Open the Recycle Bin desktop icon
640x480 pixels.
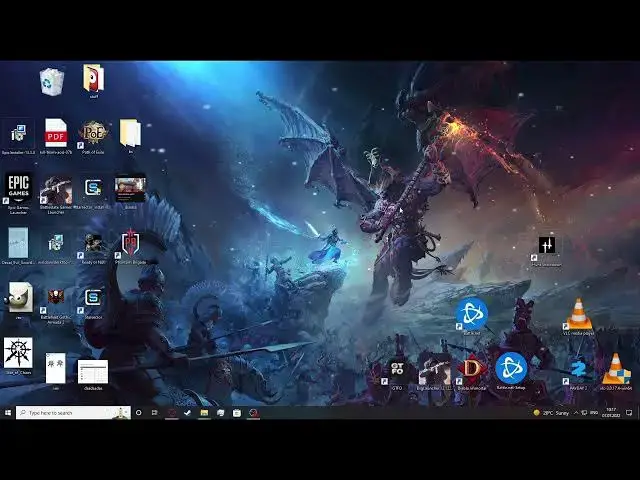coord(52,82)
